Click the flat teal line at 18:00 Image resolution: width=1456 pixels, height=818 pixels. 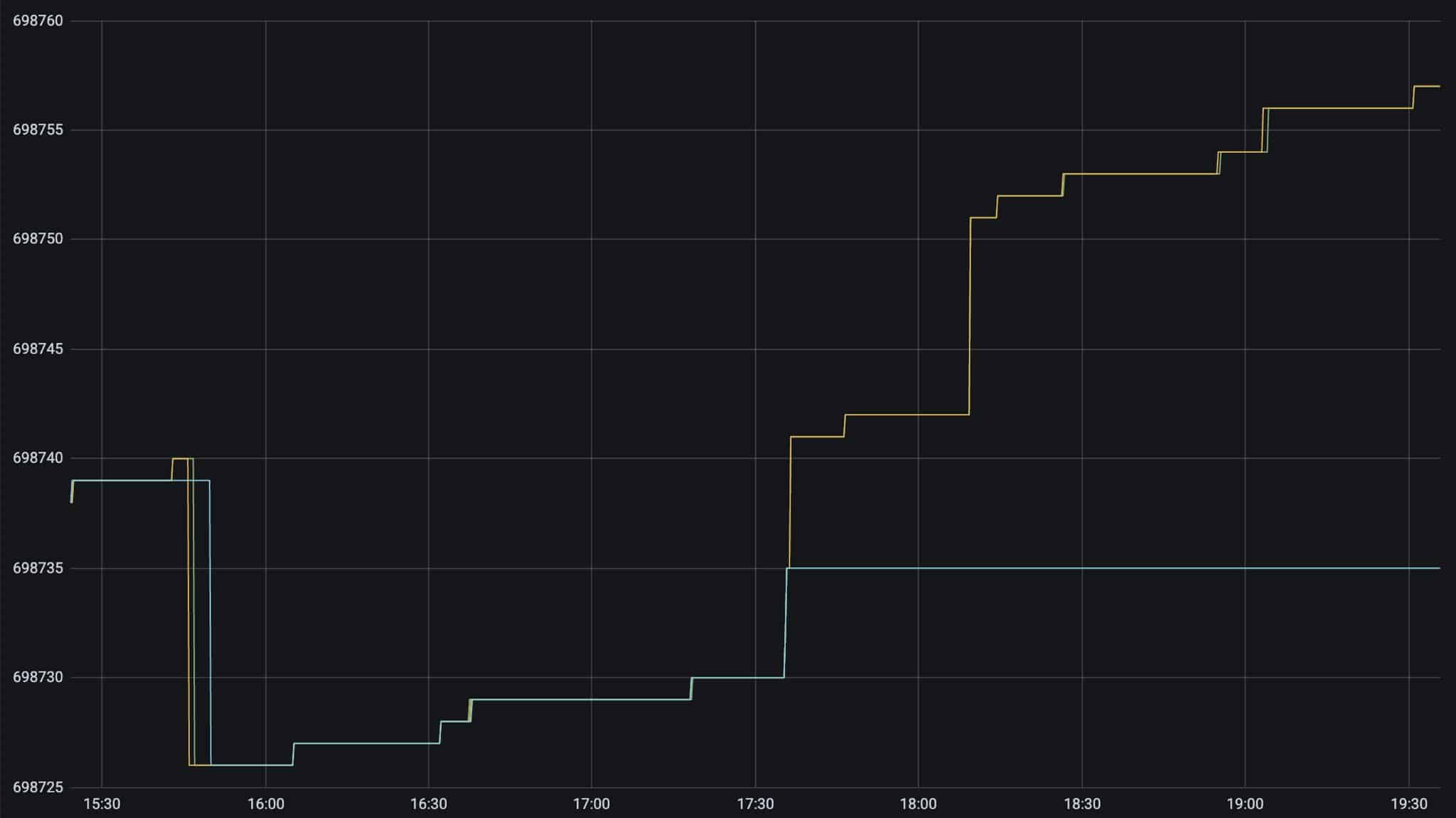click(918, 568)
